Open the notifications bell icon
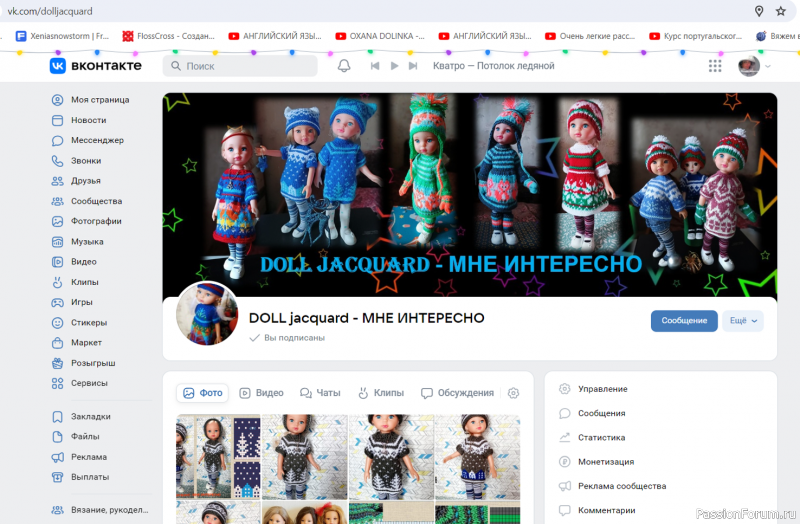This screenshot has width=800, height=524. point(344,66)
